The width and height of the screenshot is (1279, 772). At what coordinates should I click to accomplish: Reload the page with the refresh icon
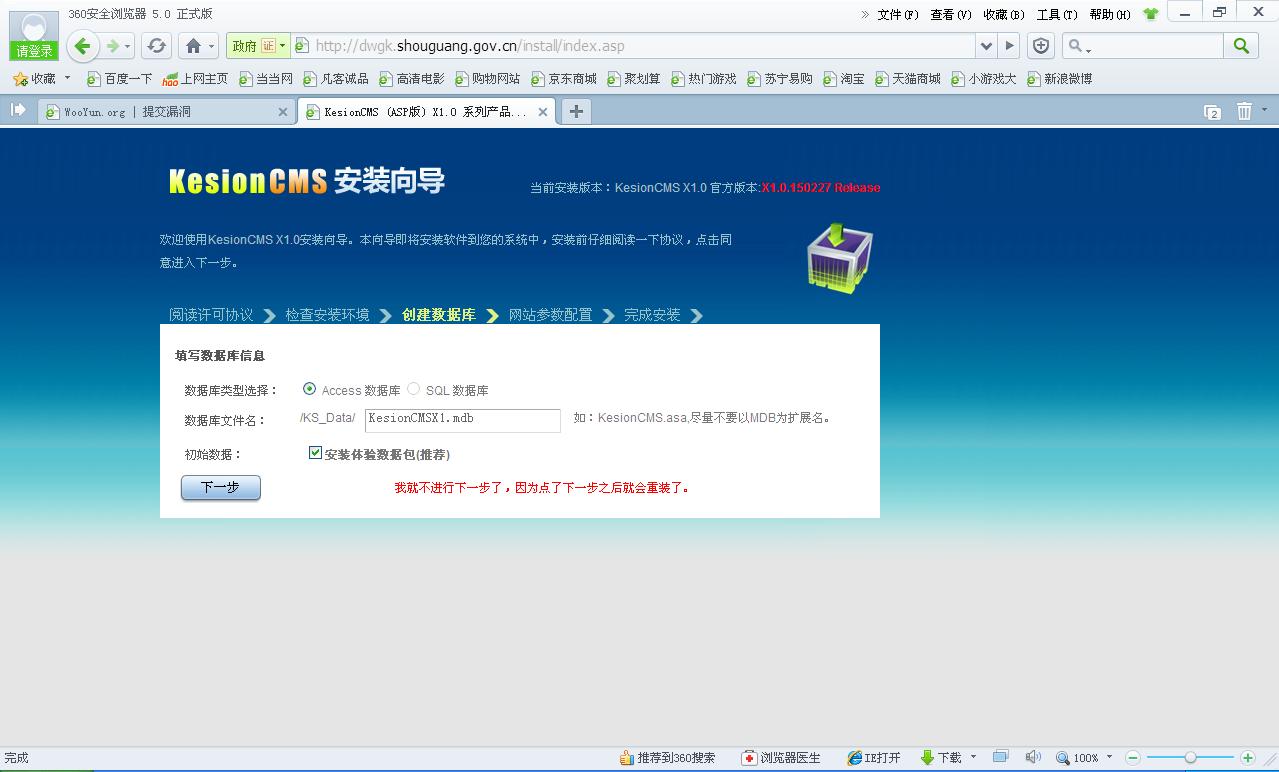point(156,46)
